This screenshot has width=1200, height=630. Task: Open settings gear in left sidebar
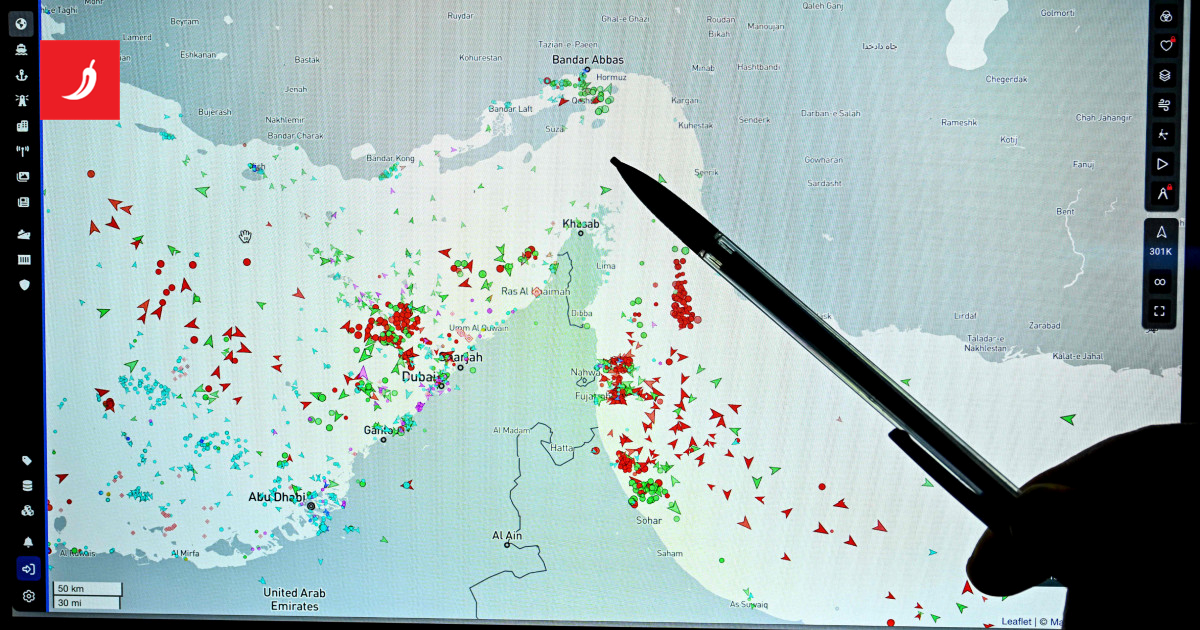pos(28,596)
